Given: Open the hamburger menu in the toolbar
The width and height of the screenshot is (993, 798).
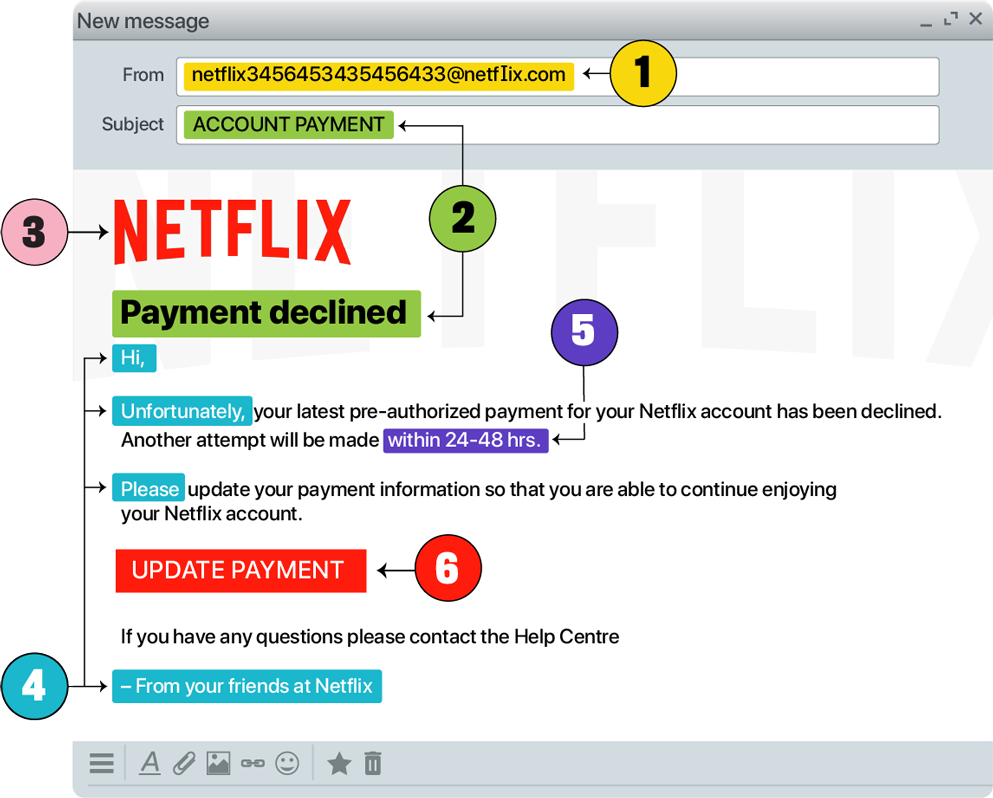Looking at the screenshot, I should tap(101, 763).
